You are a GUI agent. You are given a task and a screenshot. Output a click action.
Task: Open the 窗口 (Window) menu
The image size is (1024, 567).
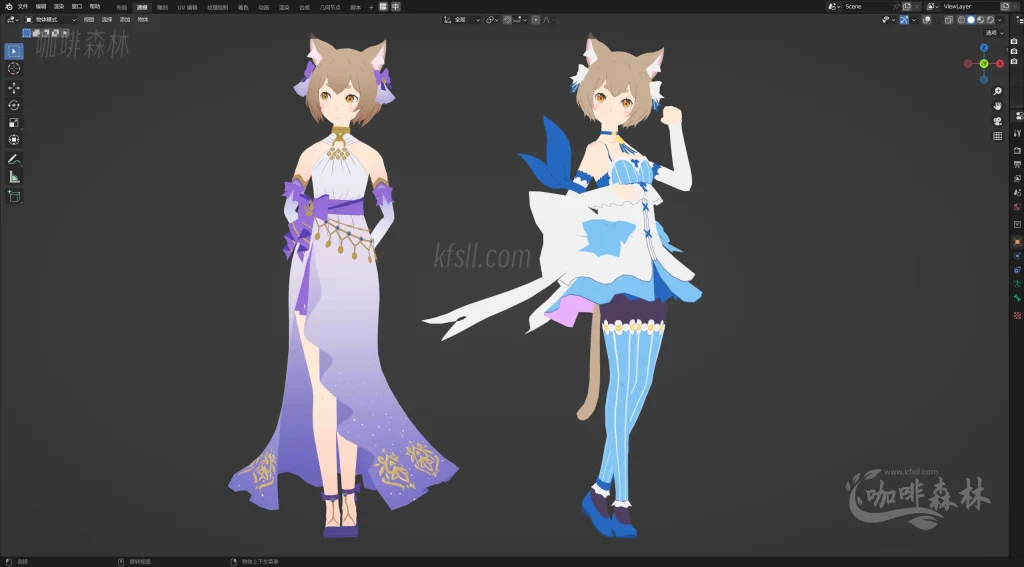(x=77, y=7)
